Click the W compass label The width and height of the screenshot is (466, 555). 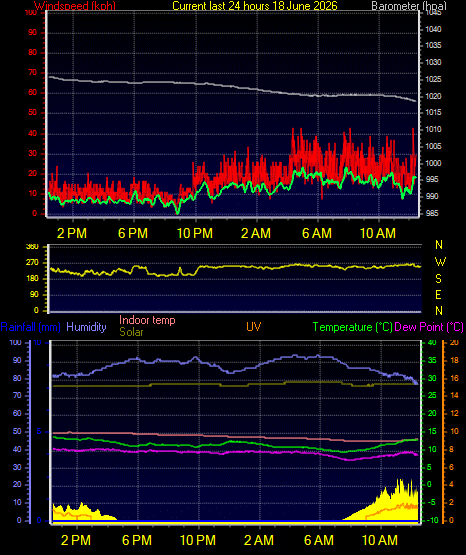pyautogui.click(x=440, y=262)
